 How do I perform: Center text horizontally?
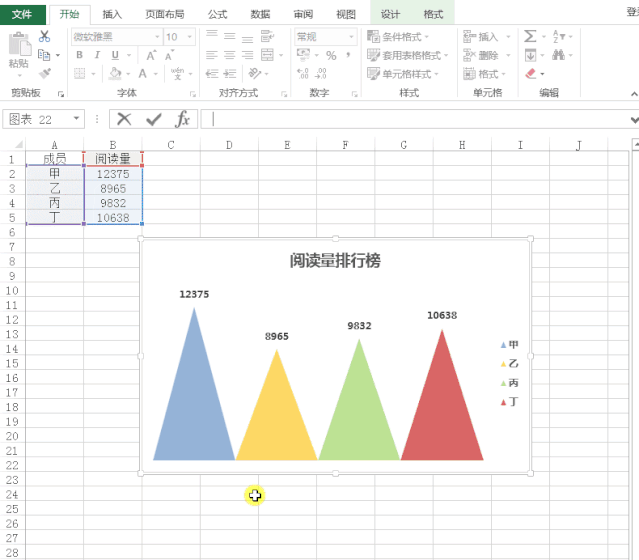coord(229,55)
